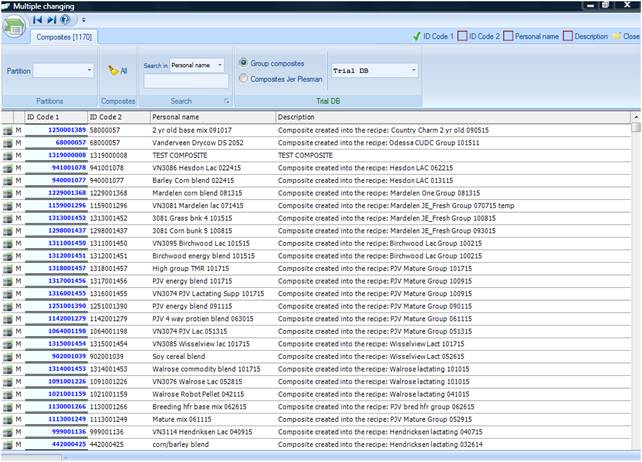Click row icon for Barley Corn blend 022415
Screen dimensions: 642x462
tap(7, 181)
